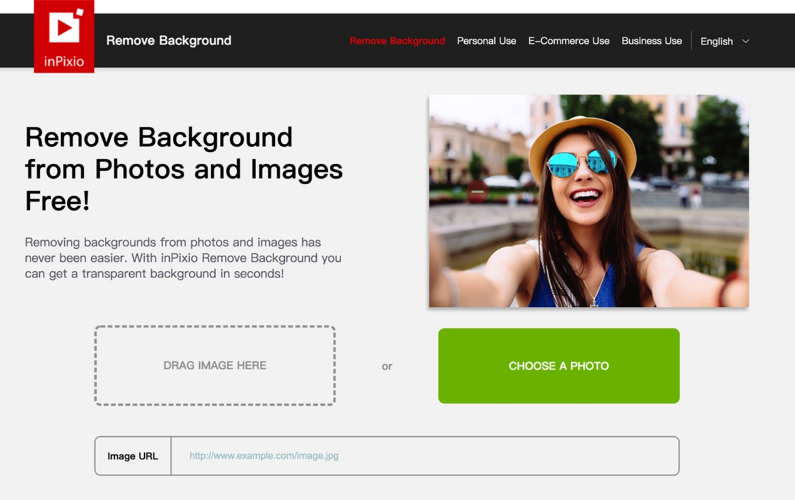
Task: Go to Personal Use page
Action: click(486, 41)
